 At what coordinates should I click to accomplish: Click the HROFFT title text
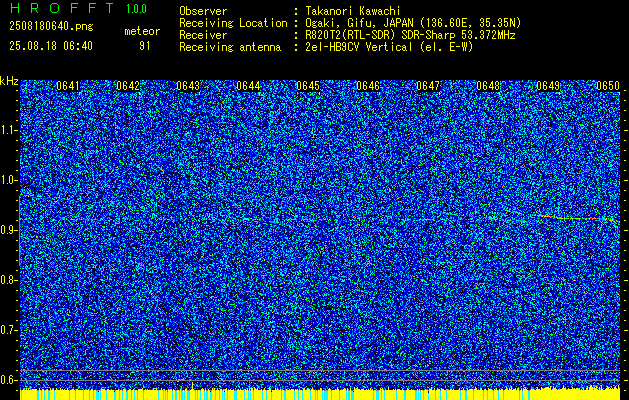point(61,8)
